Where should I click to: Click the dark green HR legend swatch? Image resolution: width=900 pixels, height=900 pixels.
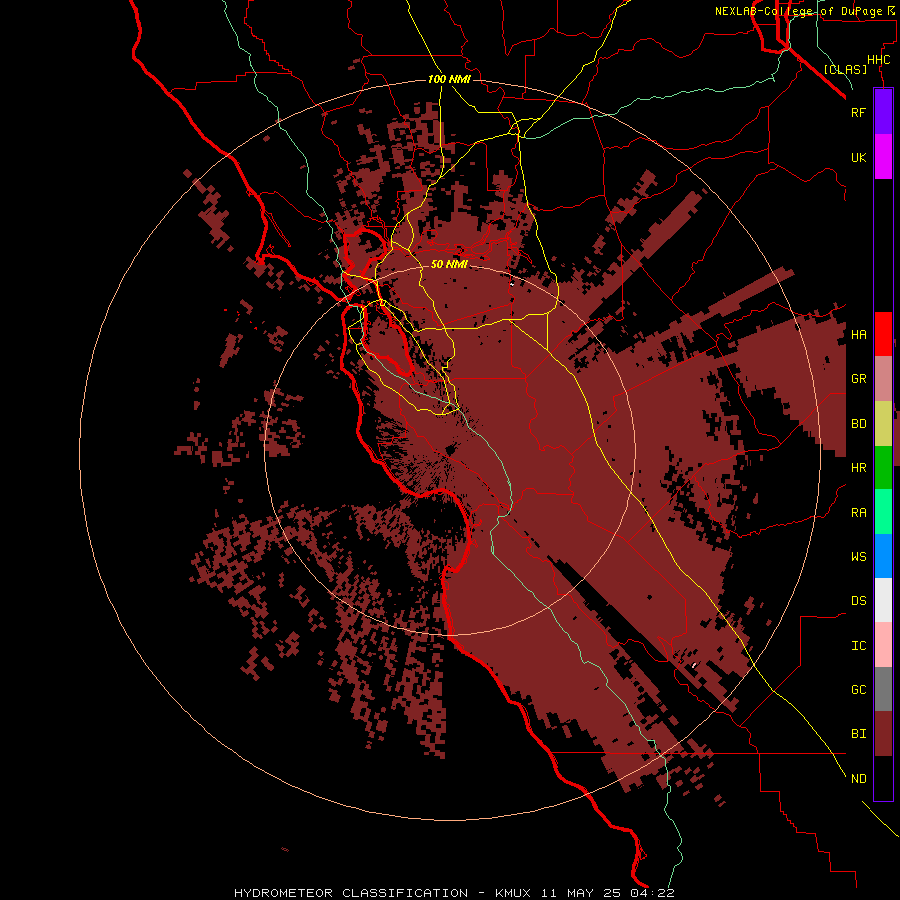[883, 468]
